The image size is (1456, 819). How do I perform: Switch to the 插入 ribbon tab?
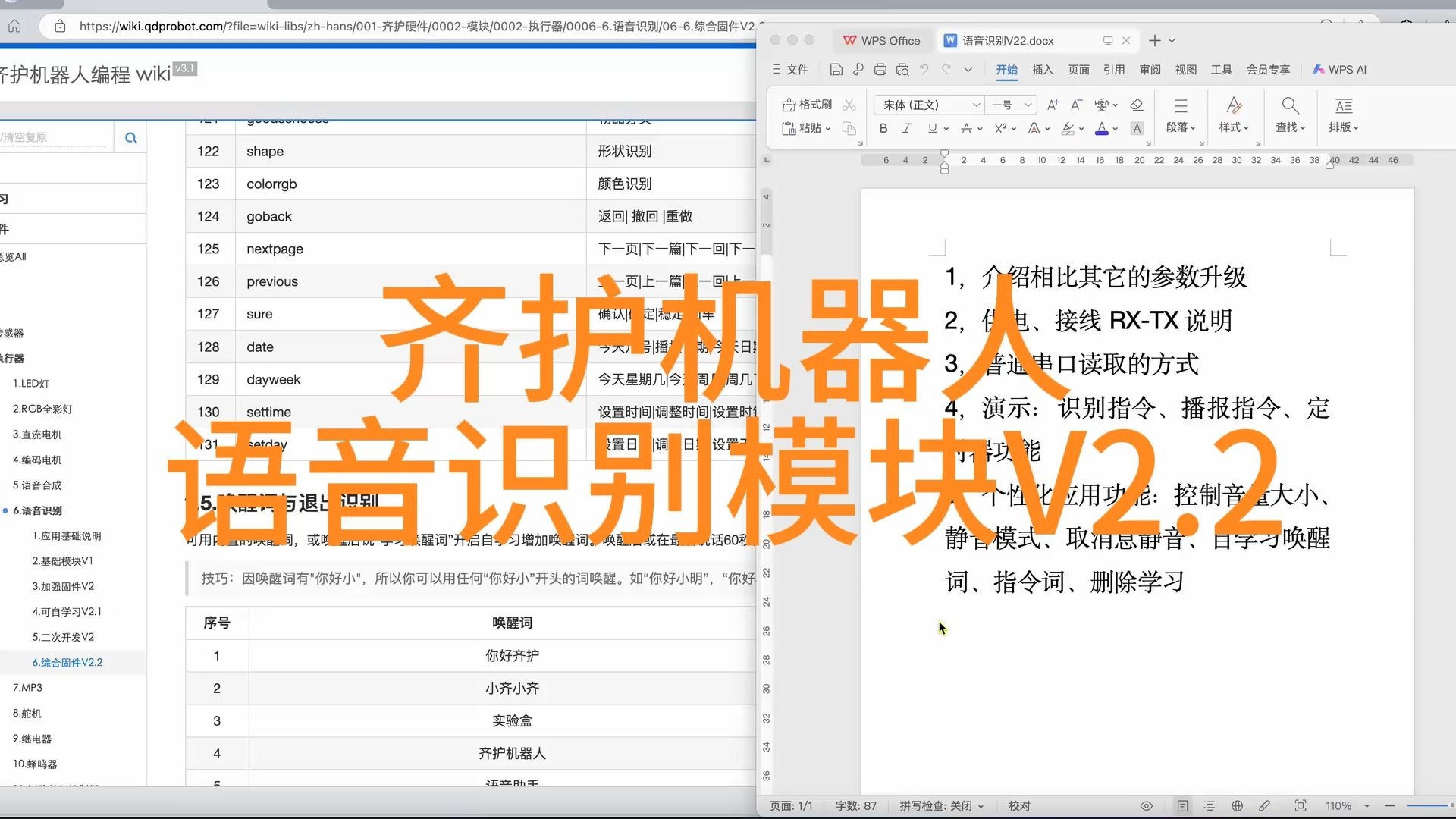coord(1042,70)
